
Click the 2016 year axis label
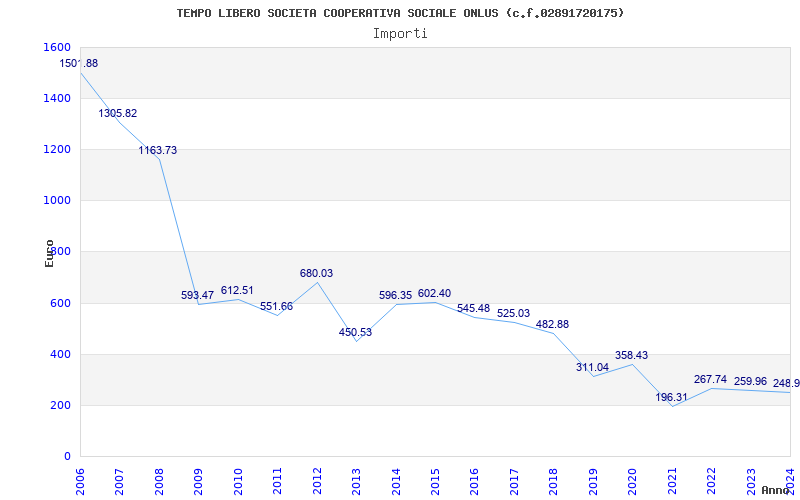[x=474, y=483]
